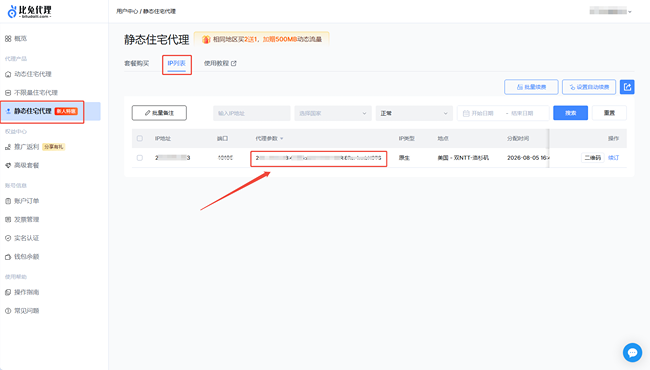
Task: Click the 端口 column header
Action: (223, 138)
